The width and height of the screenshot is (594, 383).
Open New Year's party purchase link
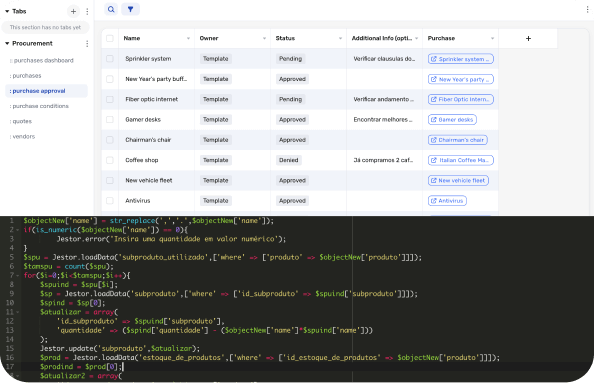pyautogui.click(x=461, y=79)
